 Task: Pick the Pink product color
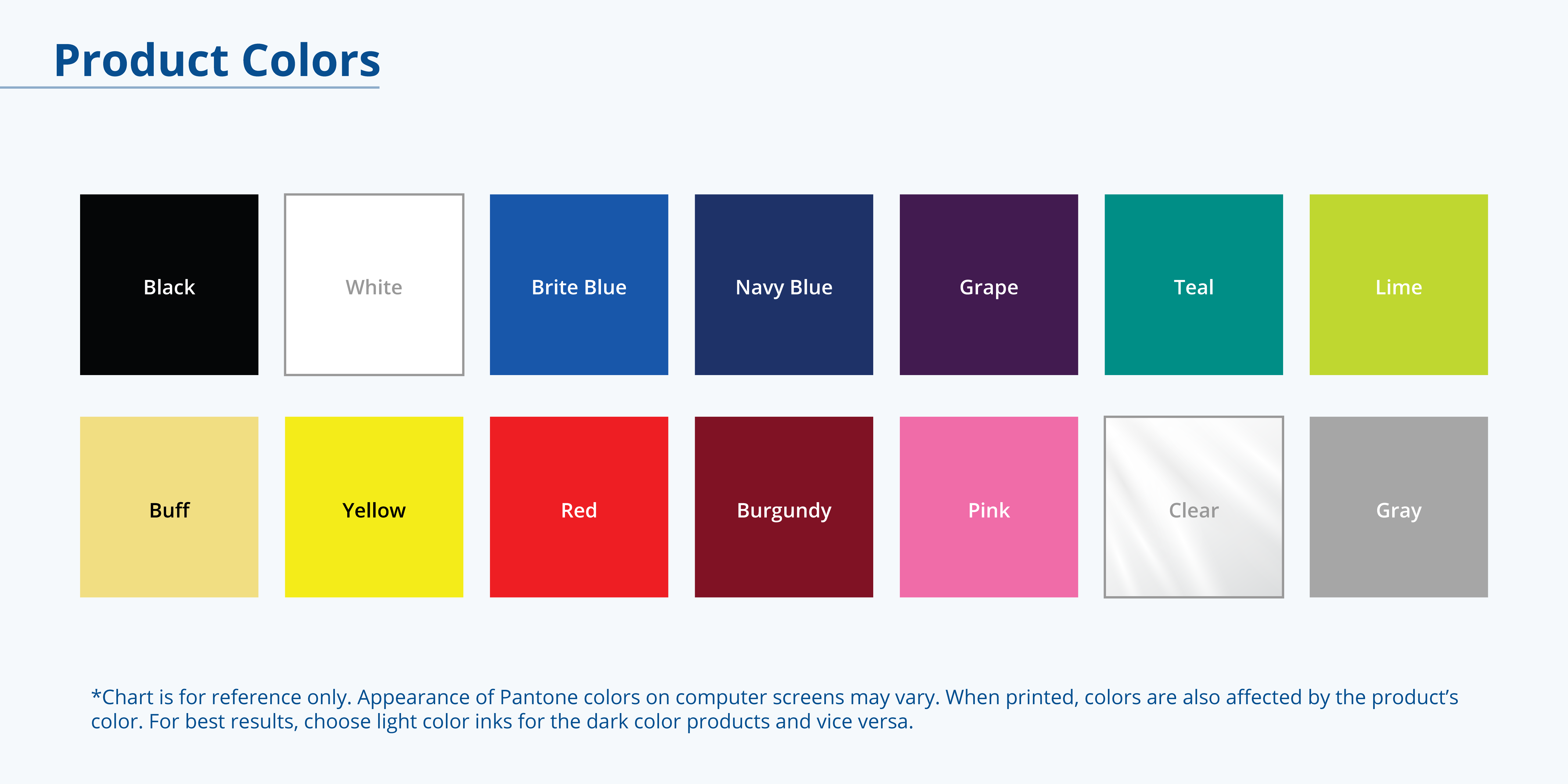pos(989,506)
